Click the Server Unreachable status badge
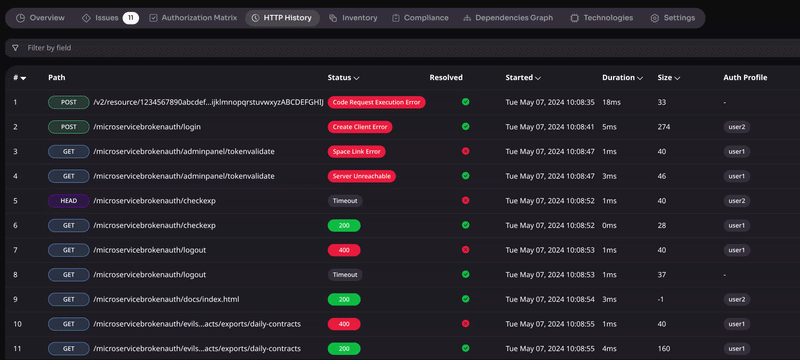 (x=362, y=176)
